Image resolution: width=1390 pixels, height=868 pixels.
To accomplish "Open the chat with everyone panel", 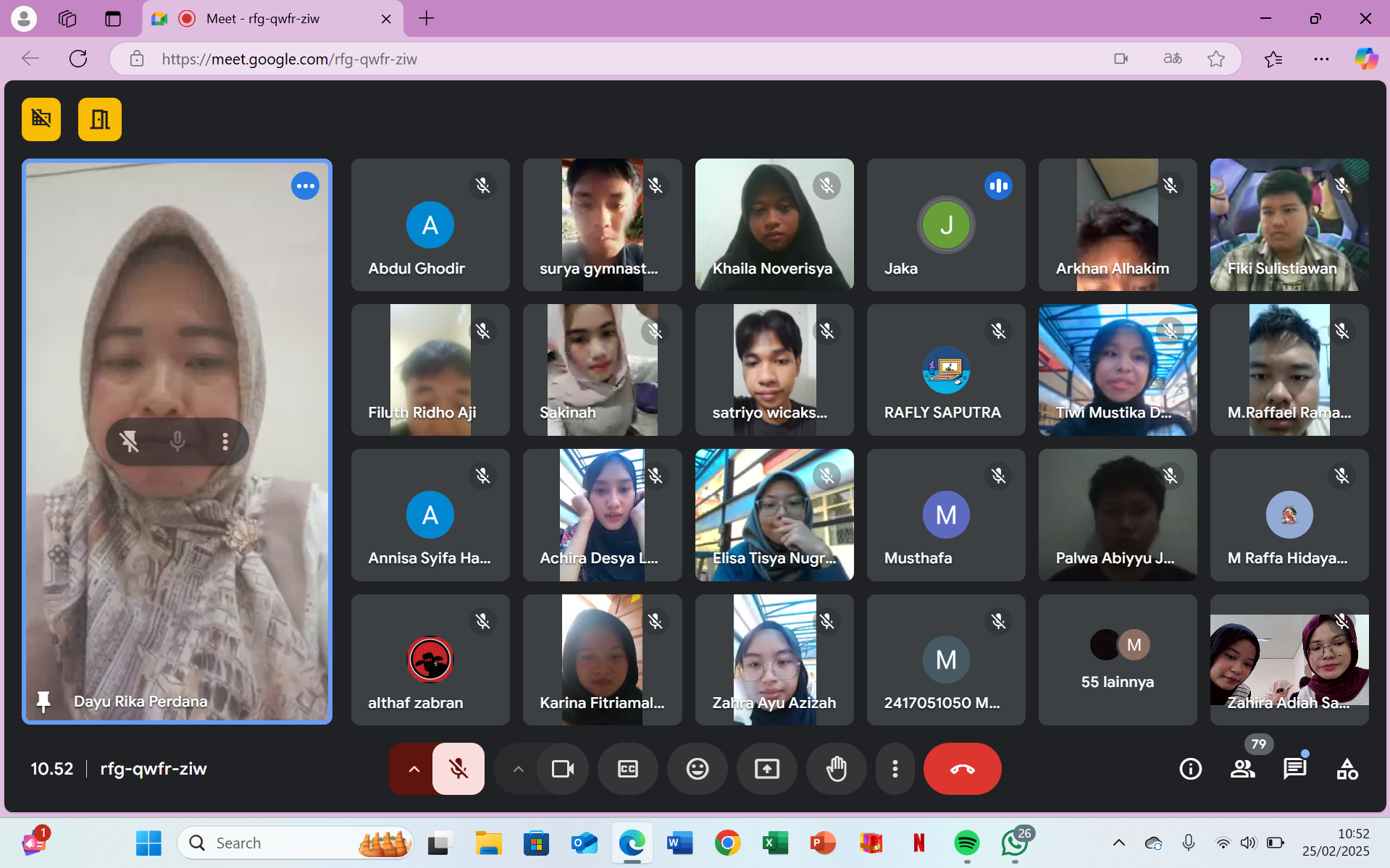I will pos(1294,769).
